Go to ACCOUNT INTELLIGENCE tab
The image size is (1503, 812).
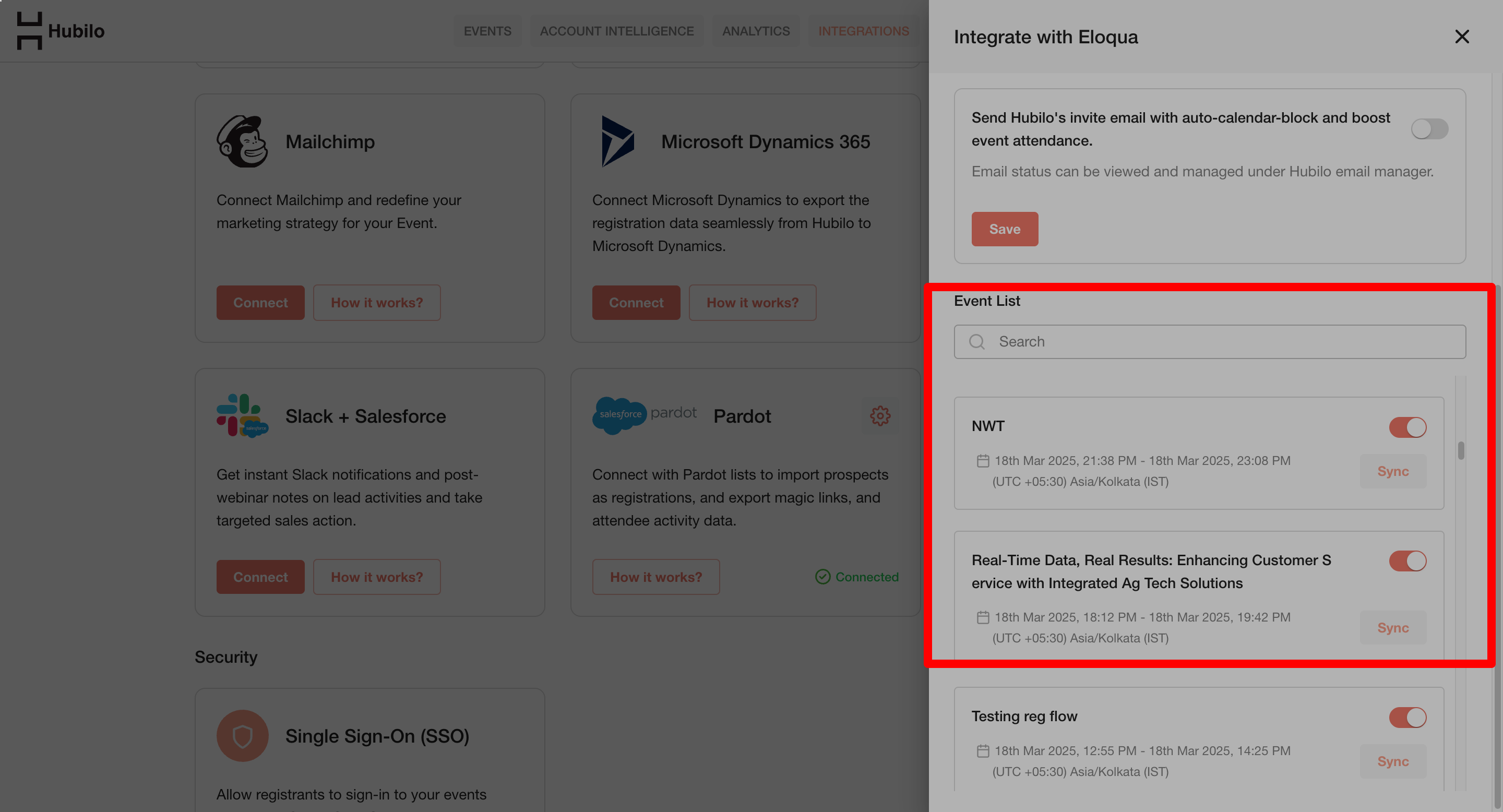pos(617,31)
